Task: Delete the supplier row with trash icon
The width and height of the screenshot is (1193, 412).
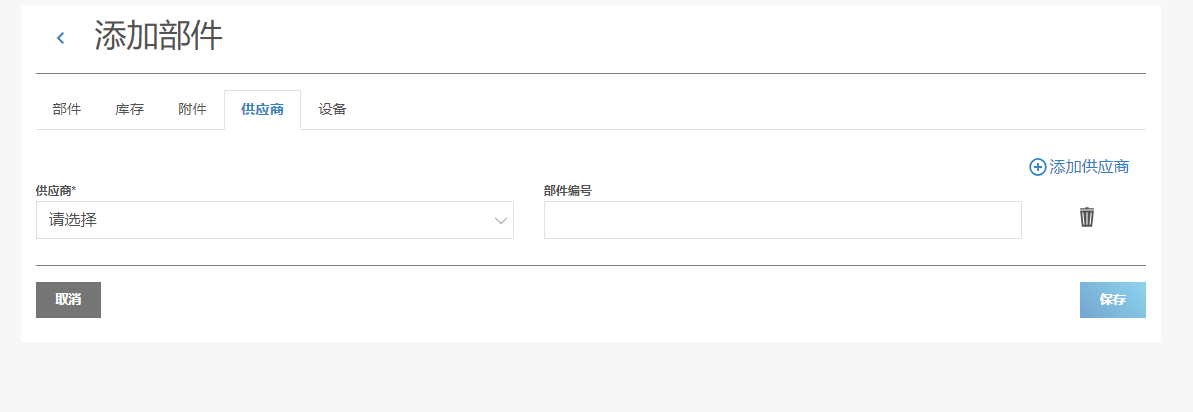Action: 1087,217
